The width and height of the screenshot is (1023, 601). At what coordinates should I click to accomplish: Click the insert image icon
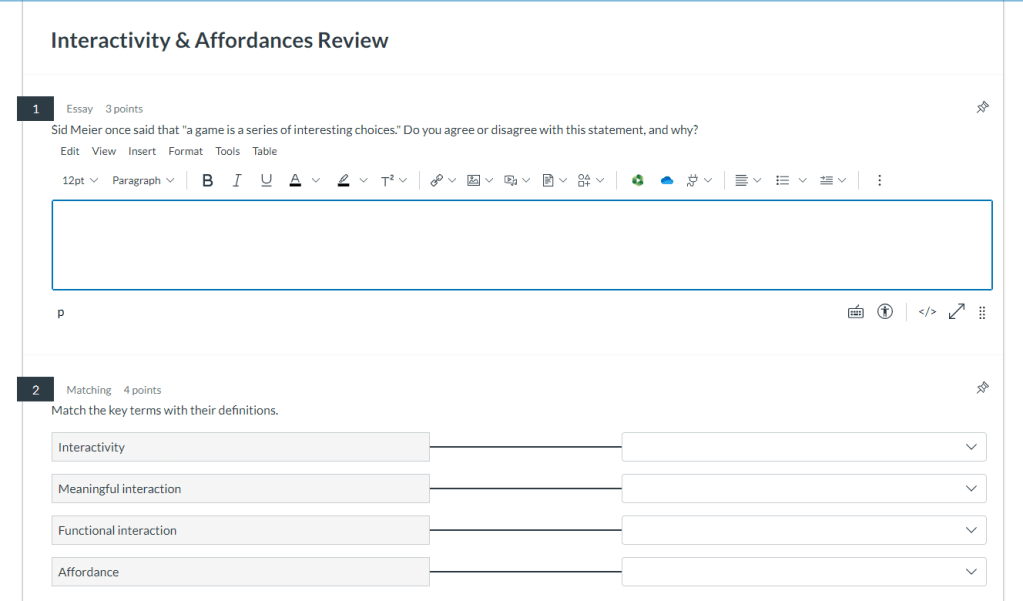click(474, 180)
